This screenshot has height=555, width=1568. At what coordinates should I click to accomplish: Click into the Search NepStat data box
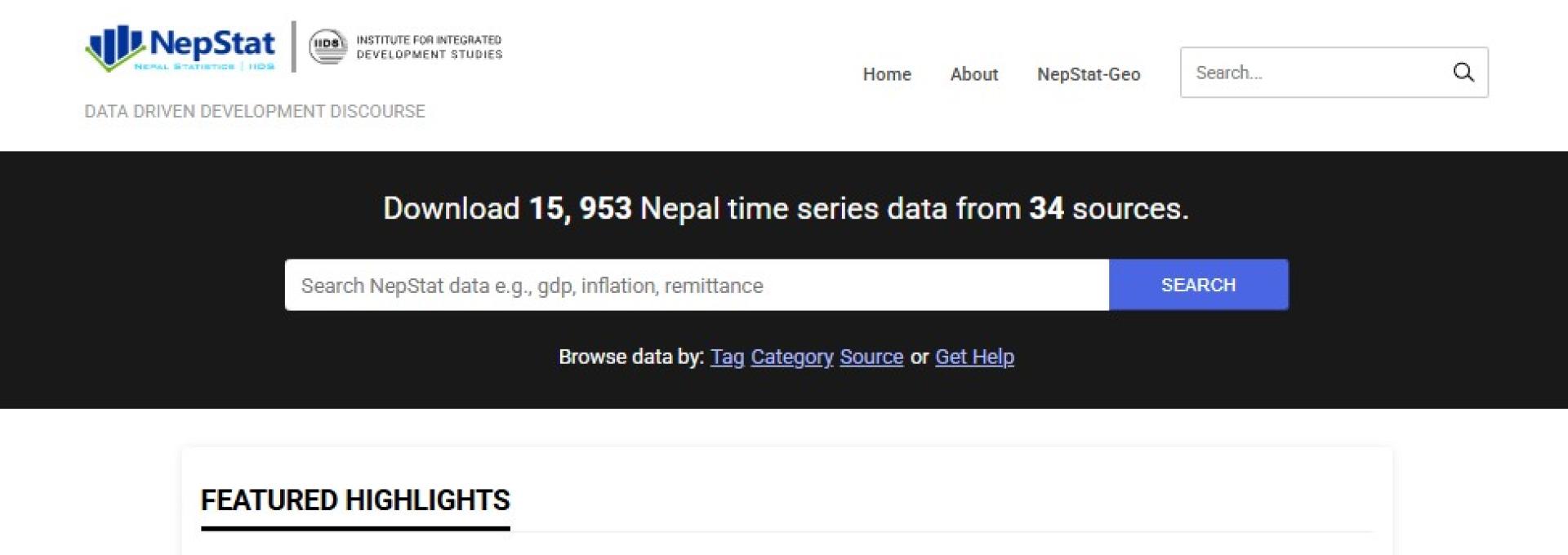click(696, 286)
